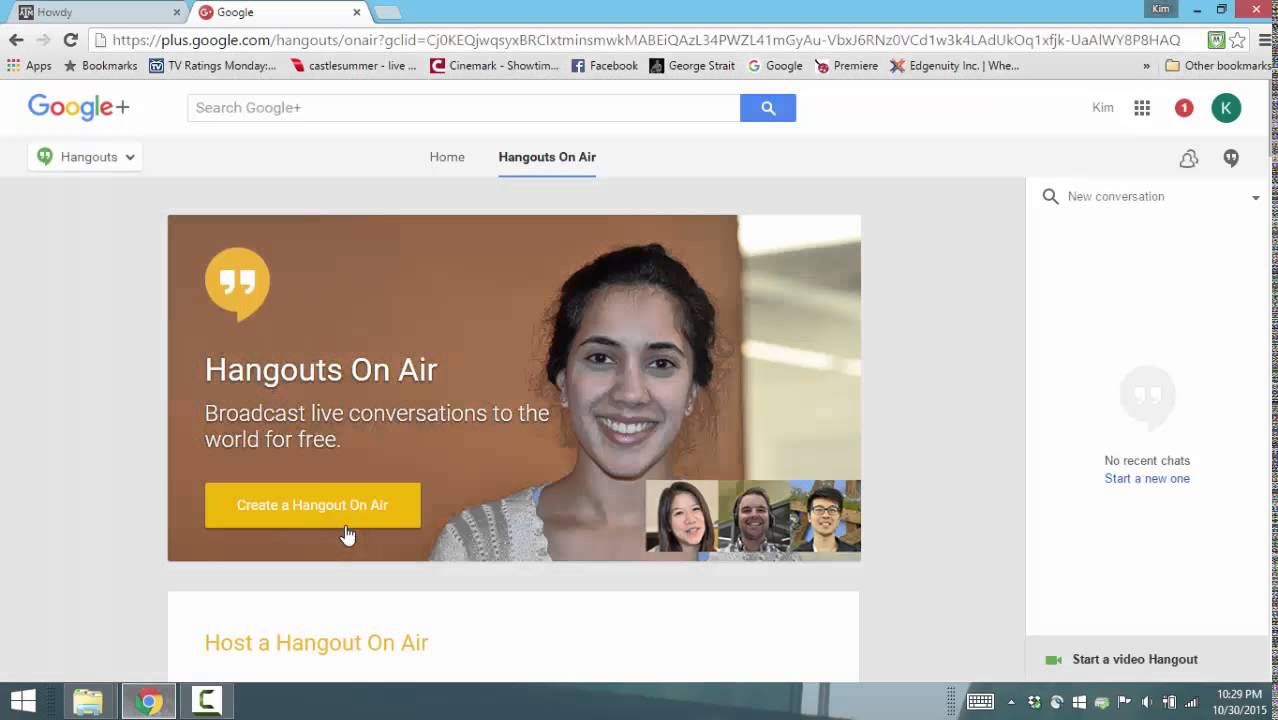Close the Howdy browser tab
This screenshot has width=1278, height=720.
177,12
